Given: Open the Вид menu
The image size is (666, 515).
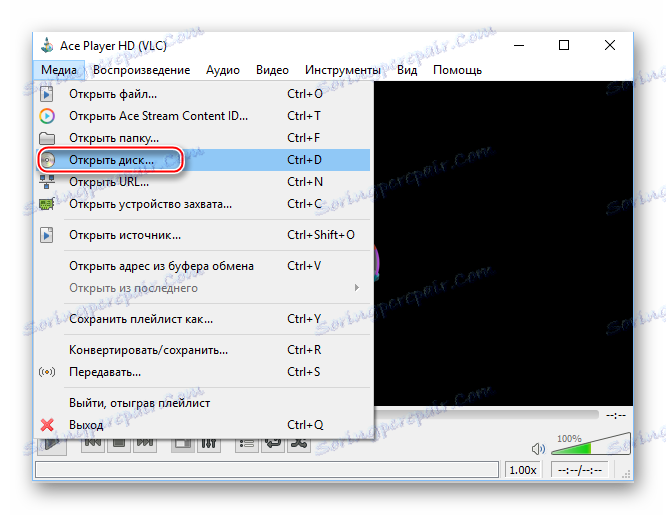Looking at the screenshot, I should coord(407,70).
